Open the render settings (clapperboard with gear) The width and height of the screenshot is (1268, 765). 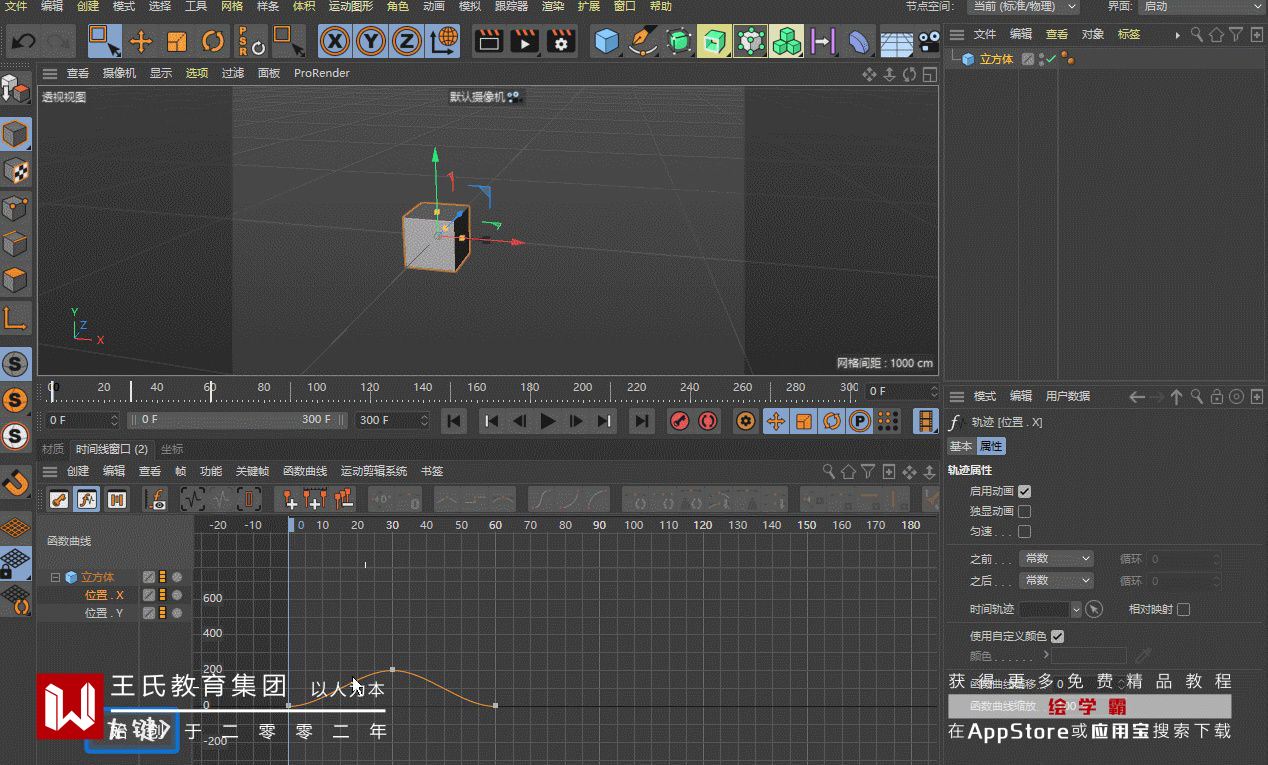coord(561,42)
